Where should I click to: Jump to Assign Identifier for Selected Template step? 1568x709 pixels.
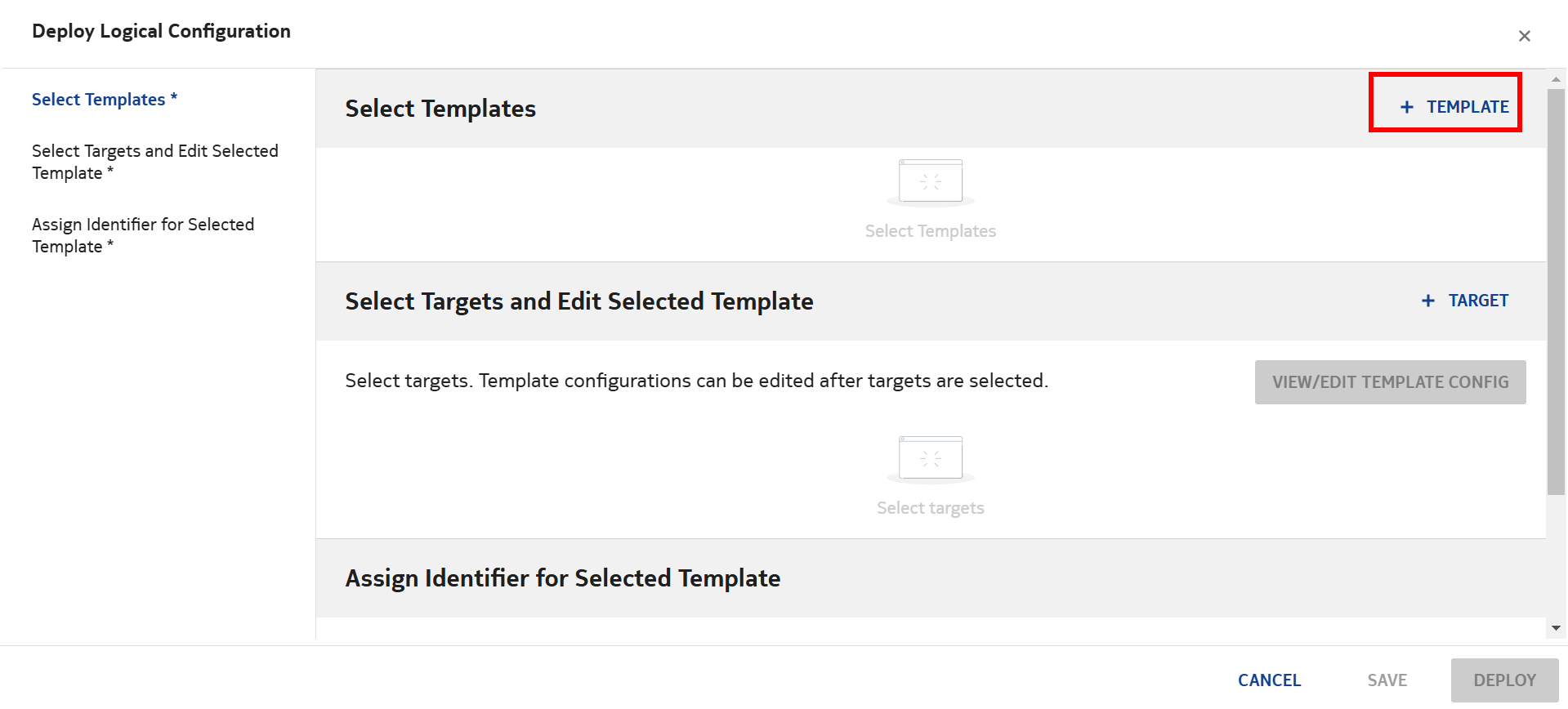pos(143,235)
